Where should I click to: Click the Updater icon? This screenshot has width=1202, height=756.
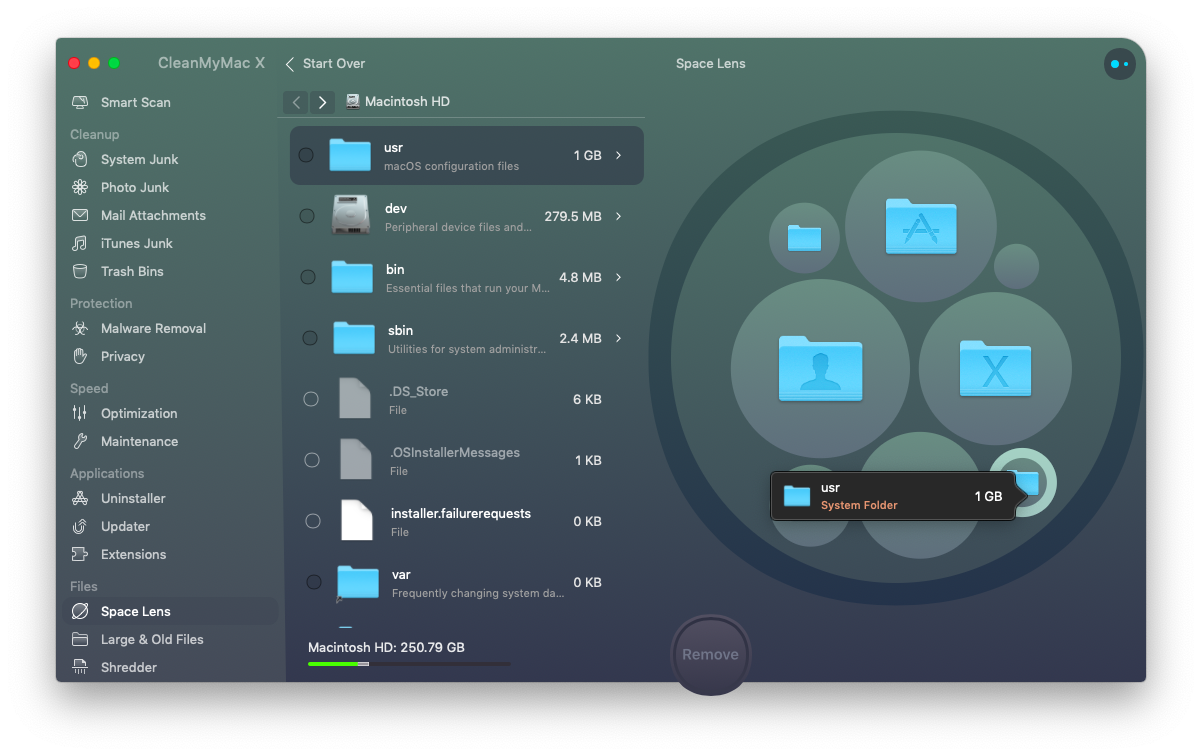(x=80, y=526)
